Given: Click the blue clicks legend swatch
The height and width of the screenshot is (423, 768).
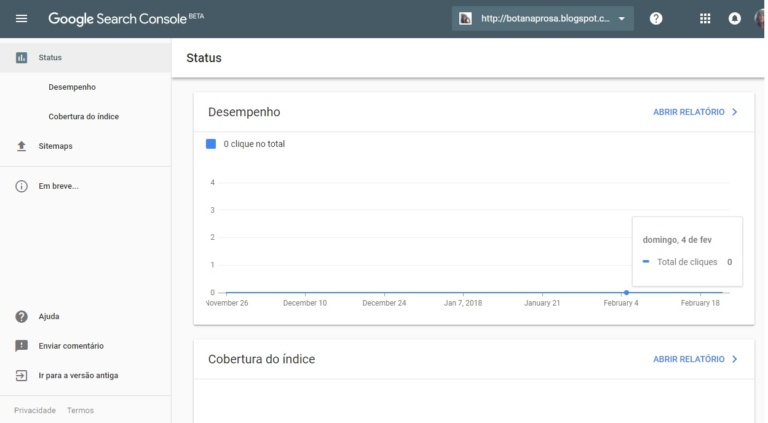Looking at the screenshot, I should 211,144.
